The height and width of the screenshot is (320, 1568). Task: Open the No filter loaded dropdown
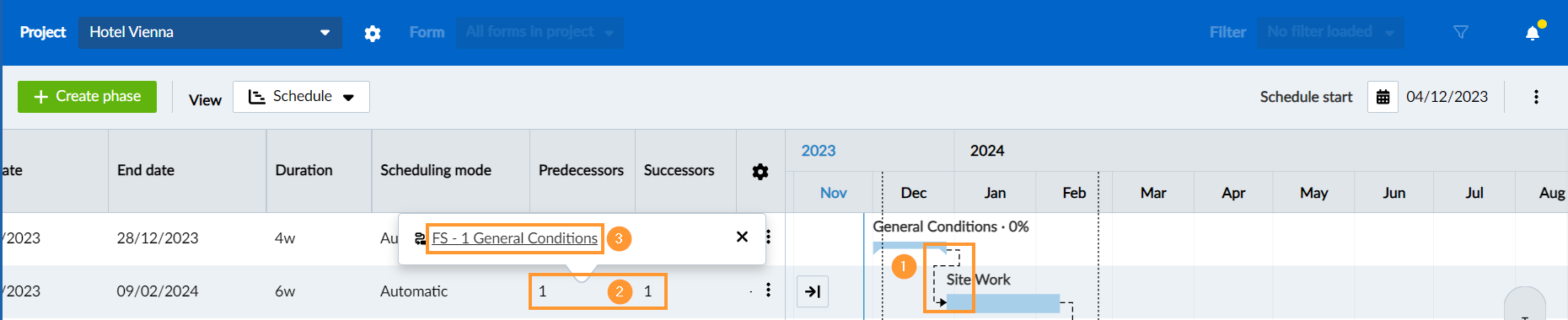[x=1330, y=32]
